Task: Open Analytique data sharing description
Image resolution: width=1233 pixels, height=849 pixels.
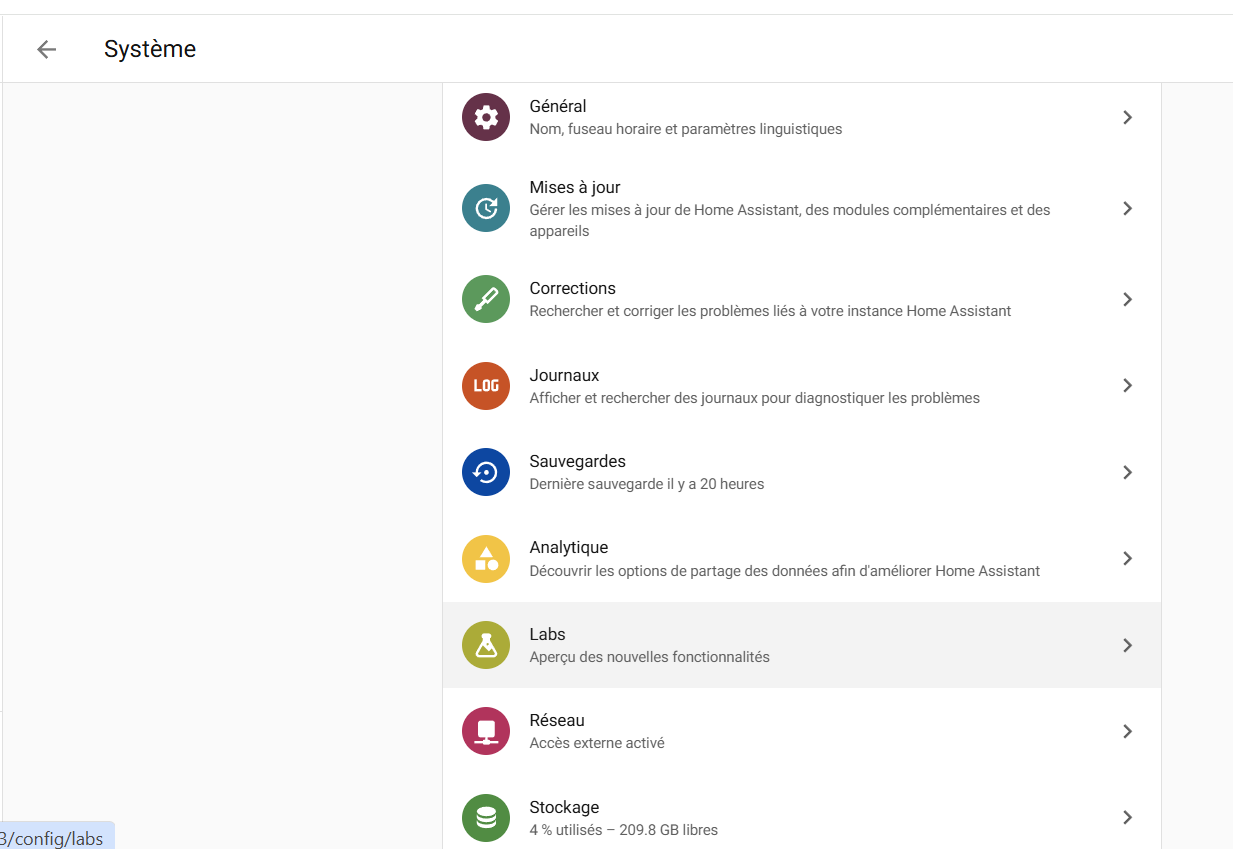Action: (x=784, y=571)
